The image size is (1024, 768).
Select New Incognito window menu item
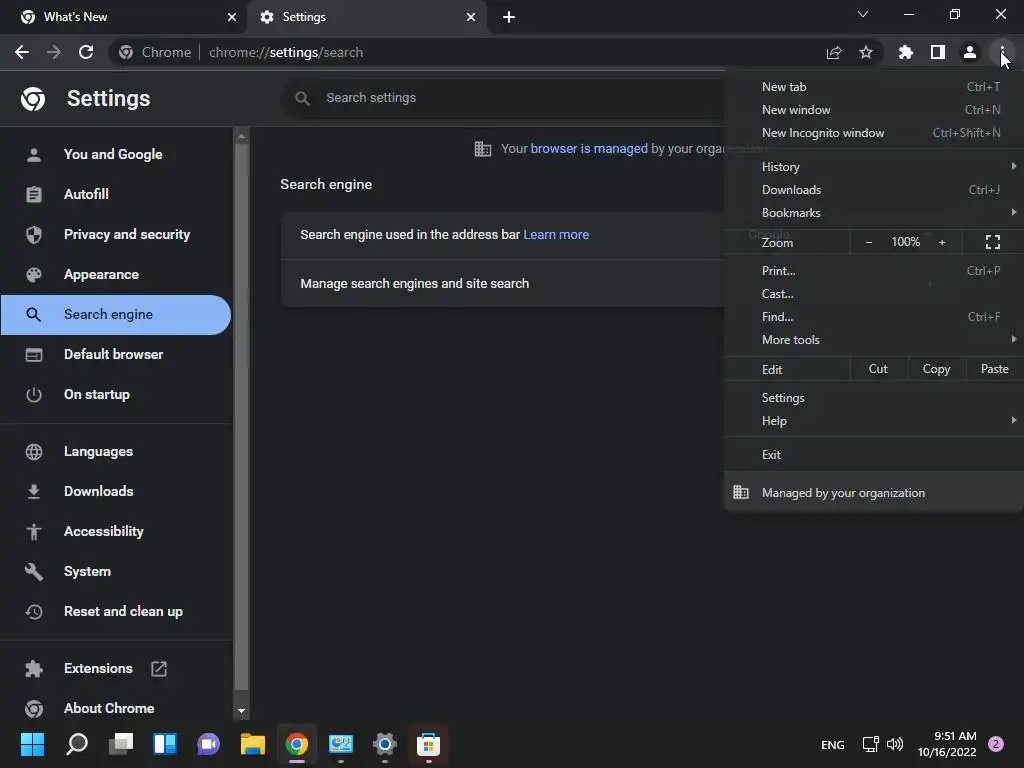[x=874, y=133]
